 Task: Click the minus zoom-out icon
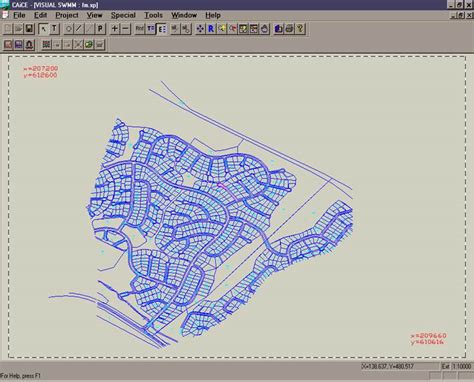point(125,29)
